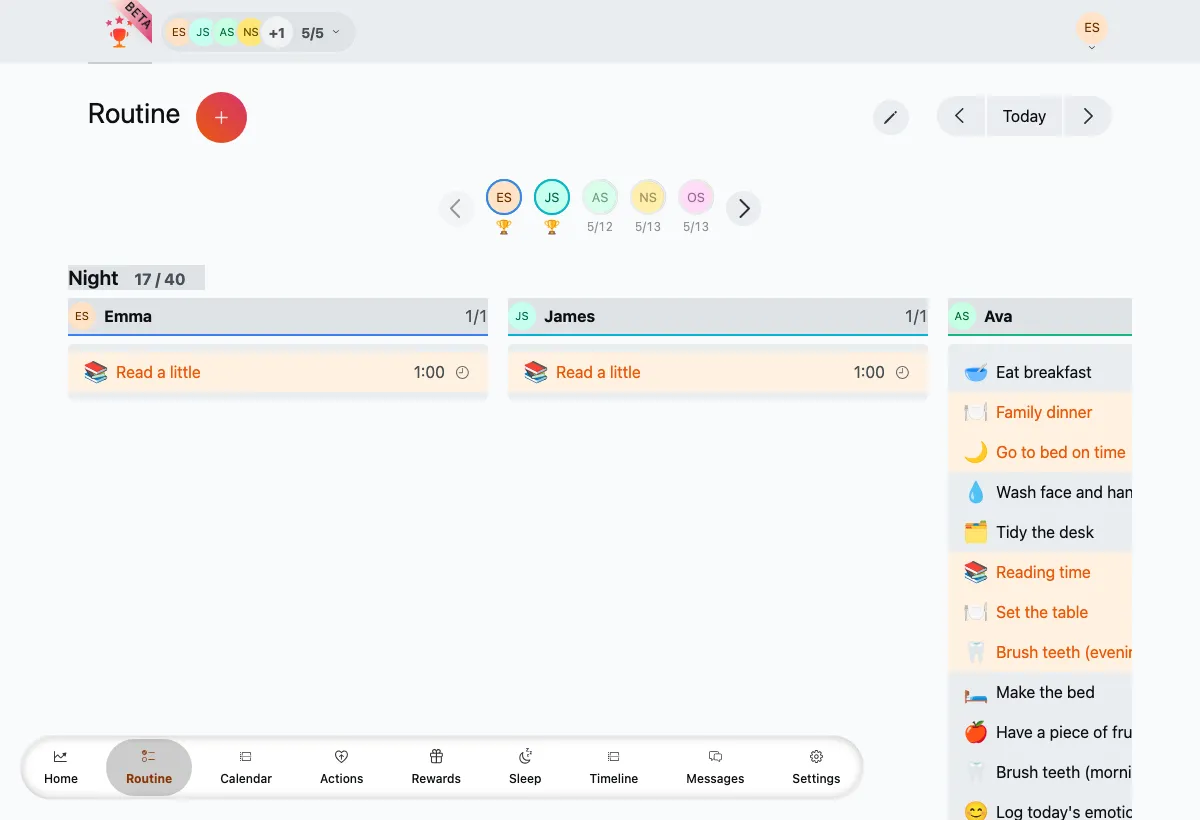Click the moon icon by Go to bed

[976, 452]
